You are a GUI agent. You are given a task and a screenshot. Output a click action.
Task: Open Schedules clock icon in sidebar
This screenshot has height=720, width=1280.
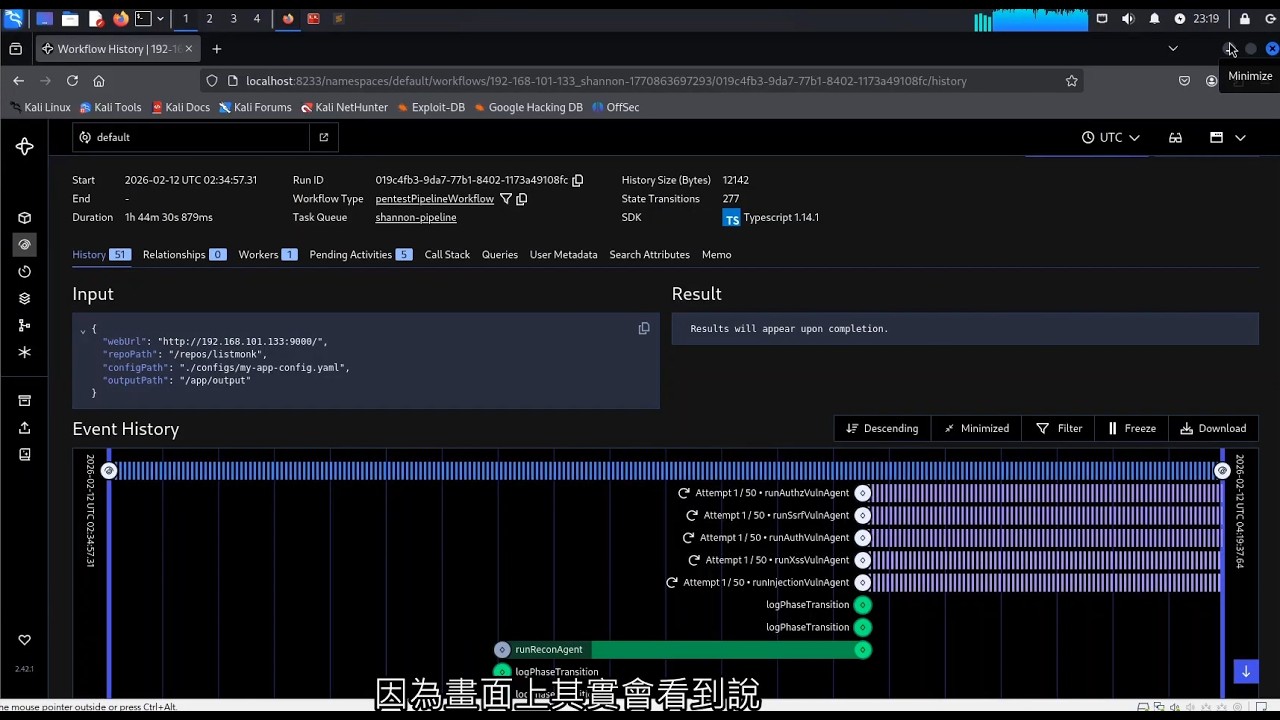point(24,271)
